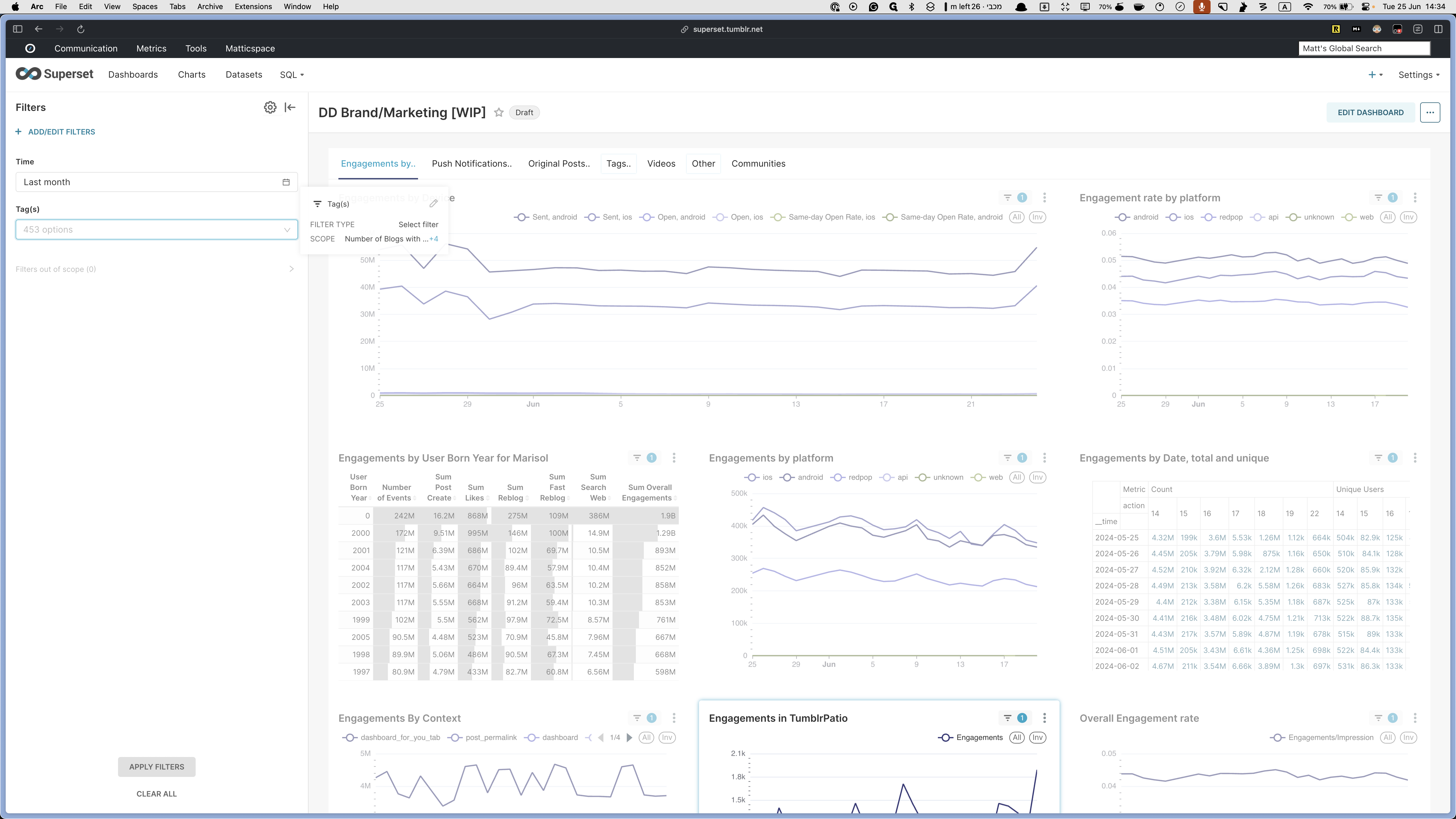Toggle Same-day Open Rate, android legend series
The height and width of the screenshot is (819, 1456).
click(x=942, y=217)
